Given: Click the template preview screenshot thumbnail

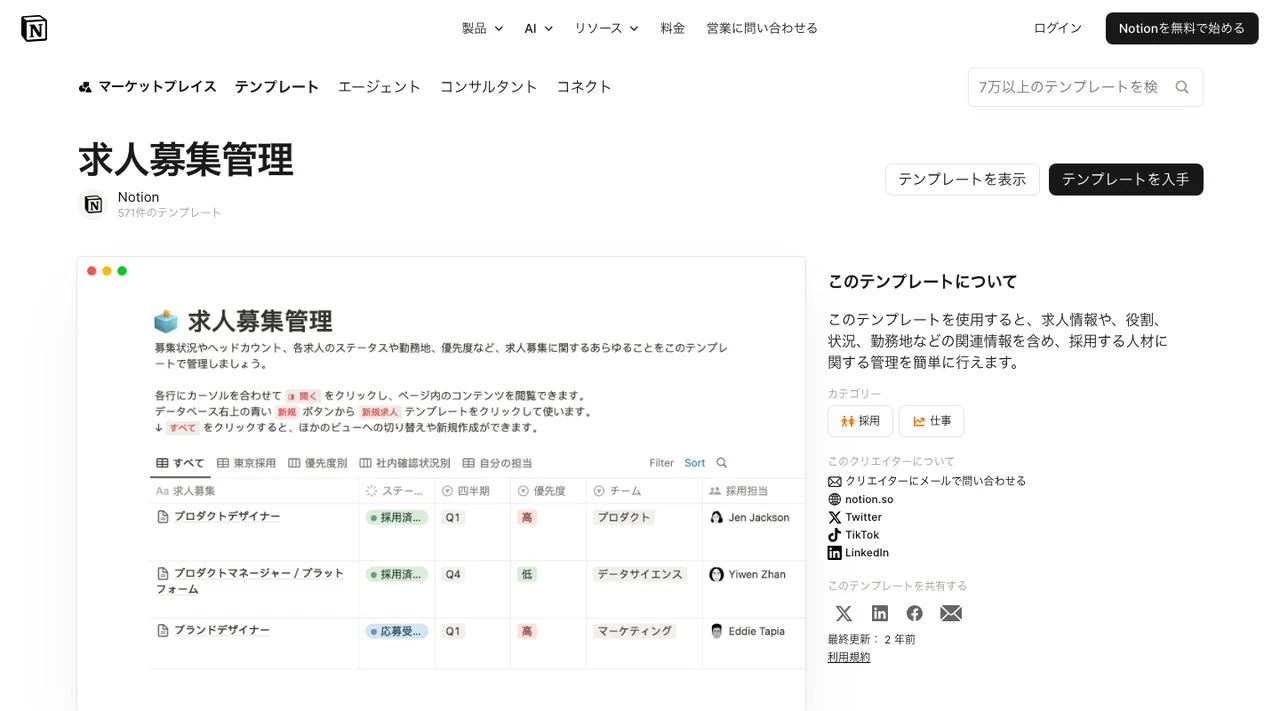Looking at the screenshot, I should click(x=441, y=484).
